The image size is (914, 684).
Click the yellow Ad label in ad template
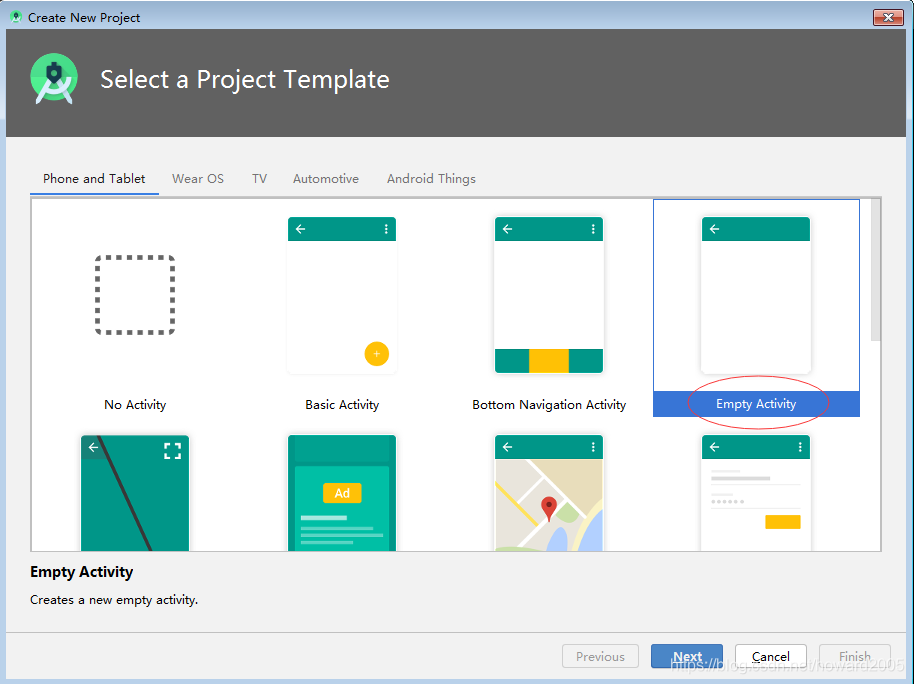tap(342, 493)
